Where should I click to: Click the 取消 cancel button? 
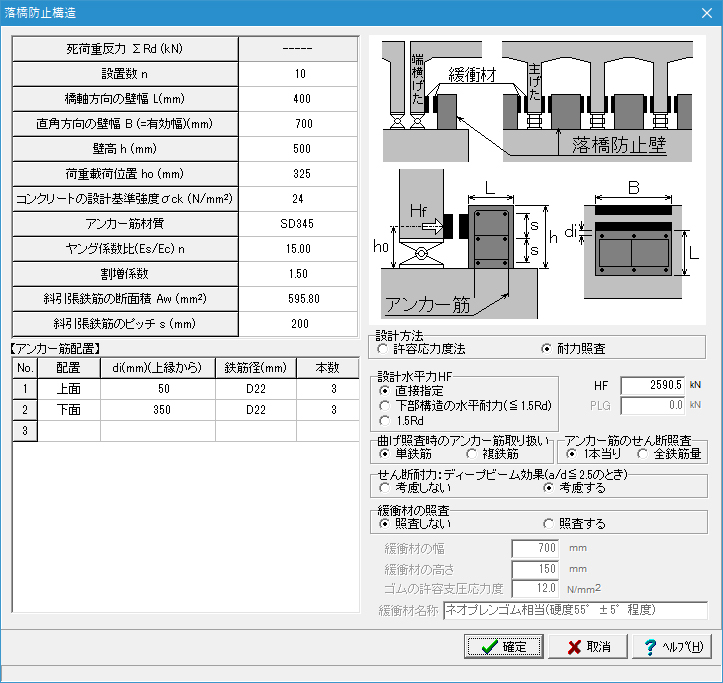[589, 647]
